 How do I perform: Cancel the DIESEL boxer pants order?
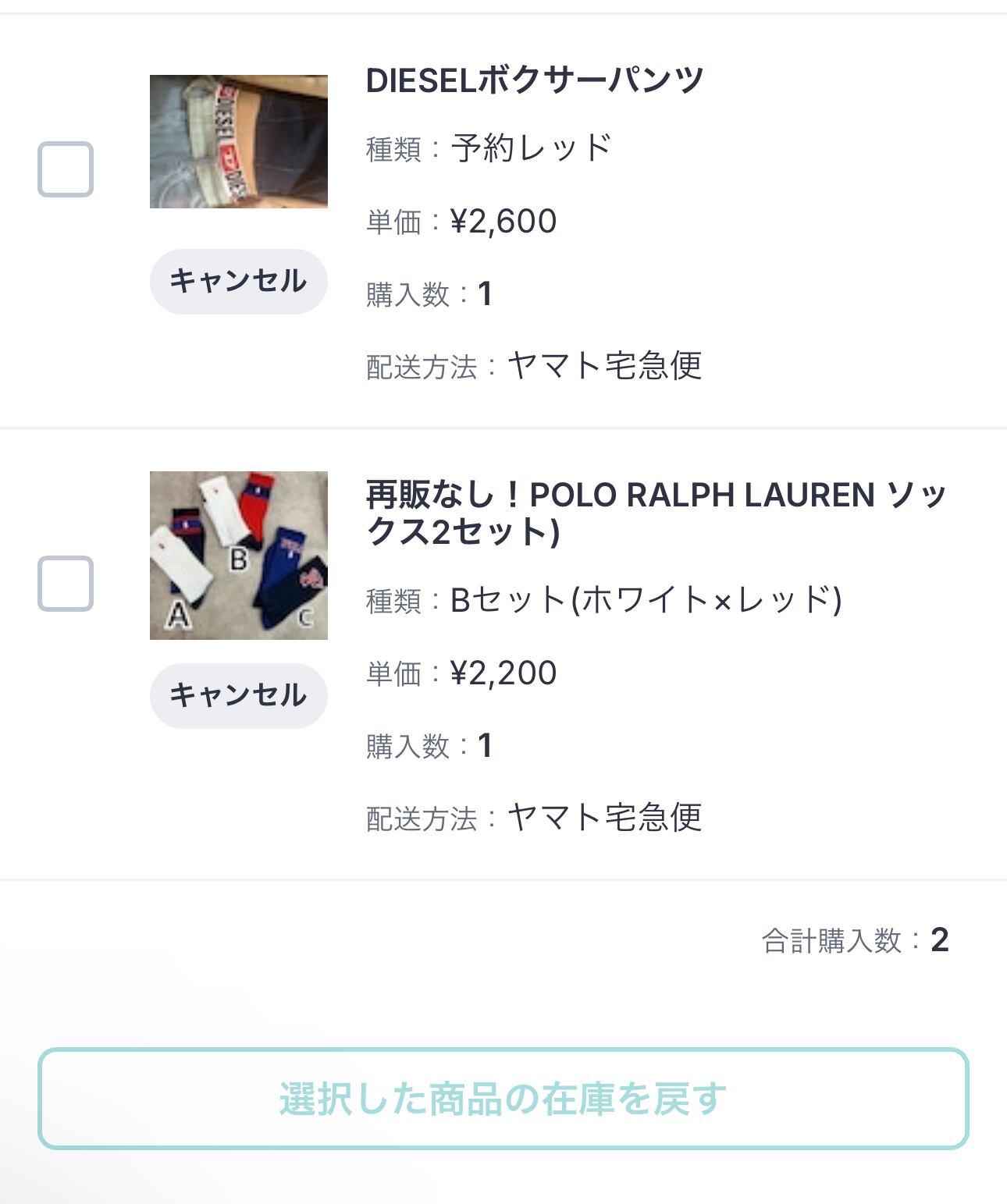click(x=238, y=282)
